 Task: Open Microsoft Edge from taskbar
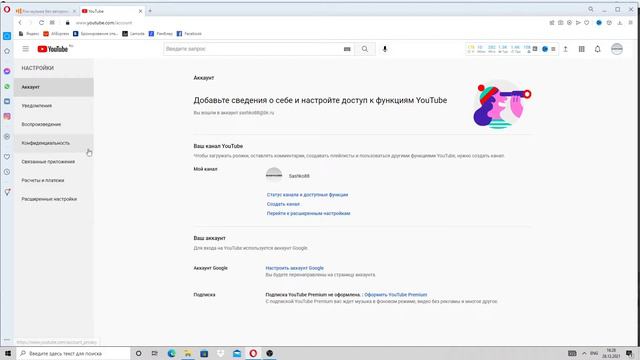click(x=171, y=353)
